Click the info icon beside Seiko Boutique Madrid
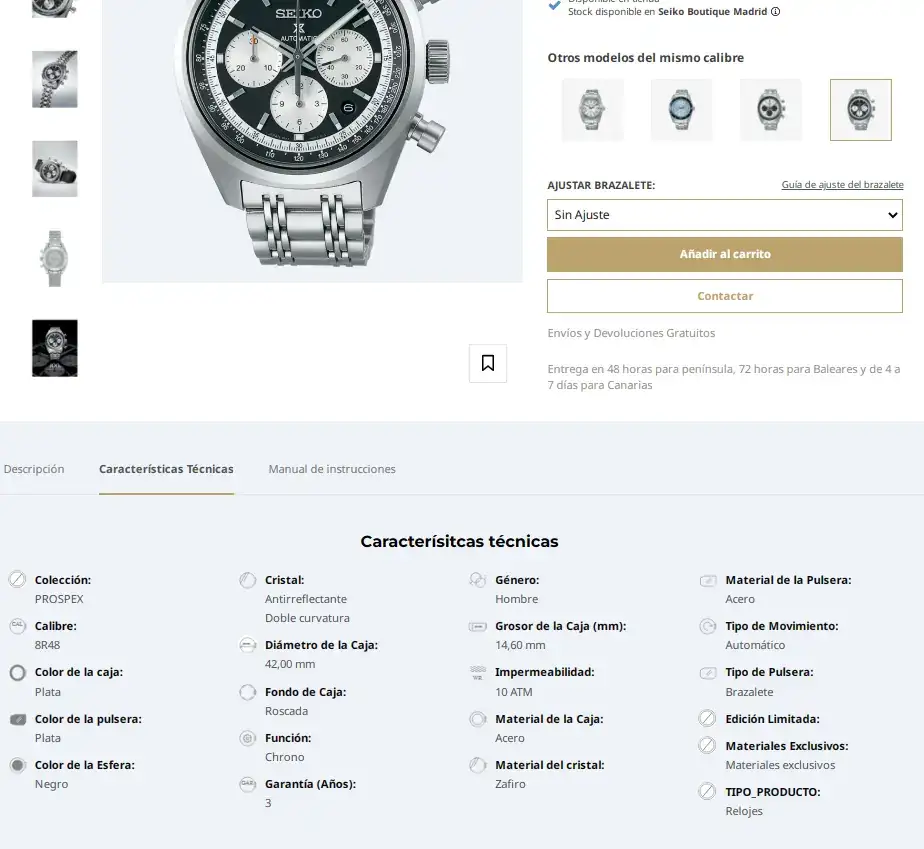The width and height of the screenshot is (924, 849). [776, 11]
